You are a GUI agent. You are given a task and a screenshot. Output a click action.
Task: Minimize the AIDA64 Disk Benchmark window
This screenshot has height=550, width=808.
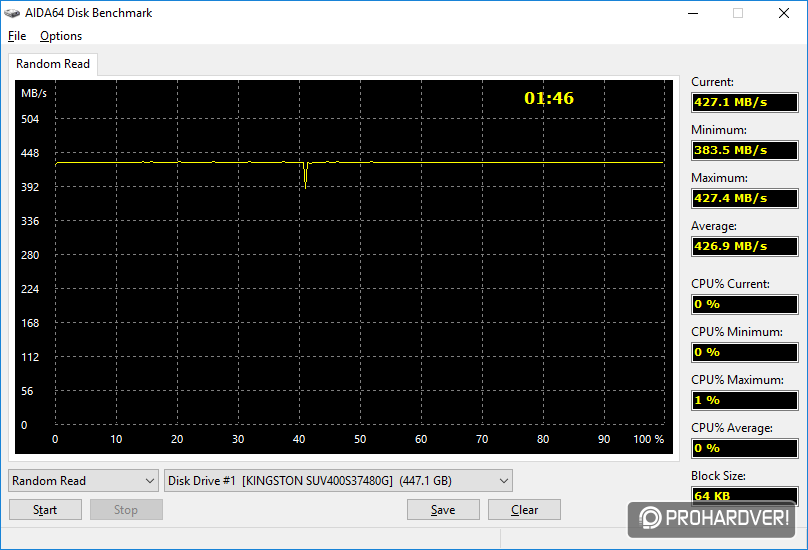point(693,13)
